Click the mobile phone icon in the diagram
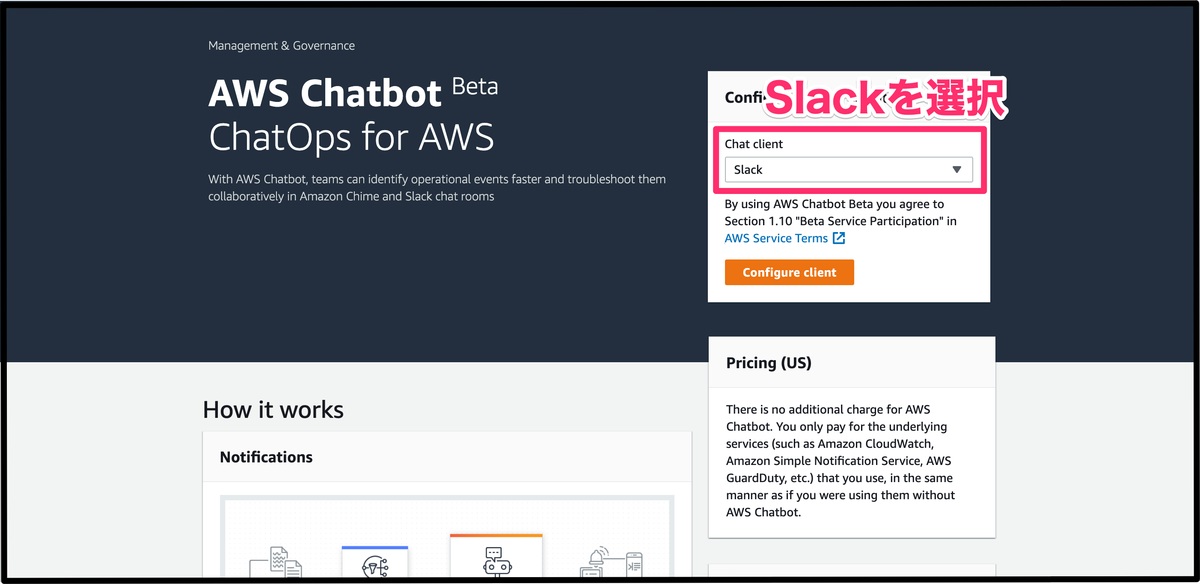 pos(633,566)
